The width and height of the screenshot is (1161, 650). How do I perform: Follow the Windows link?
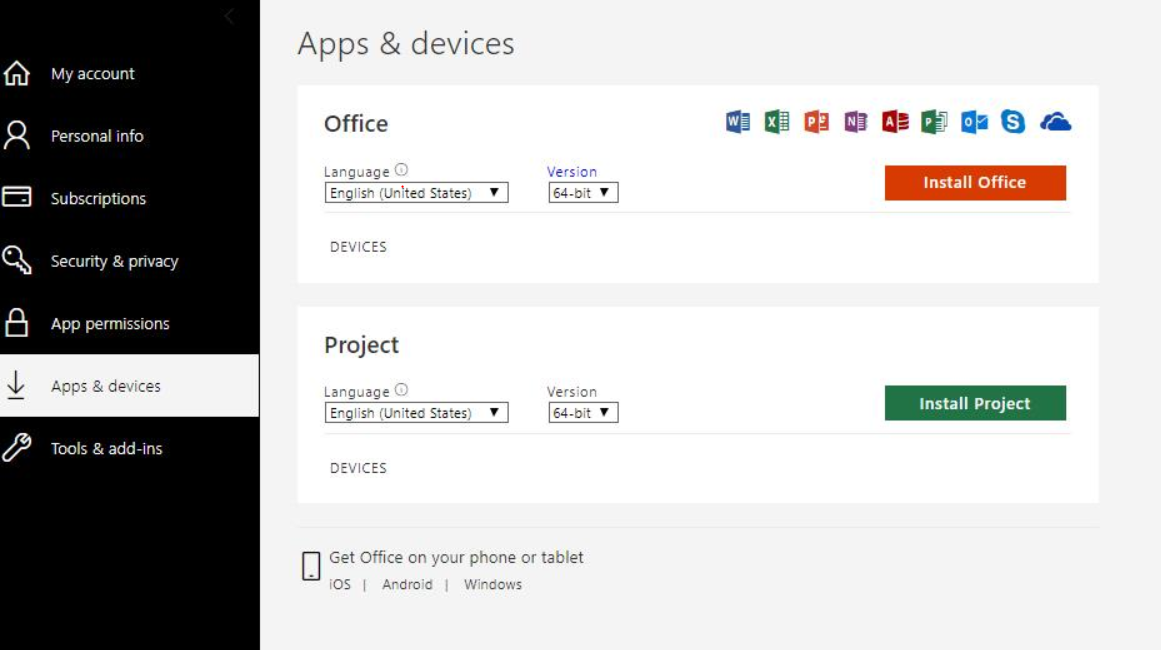click(492, 584)
